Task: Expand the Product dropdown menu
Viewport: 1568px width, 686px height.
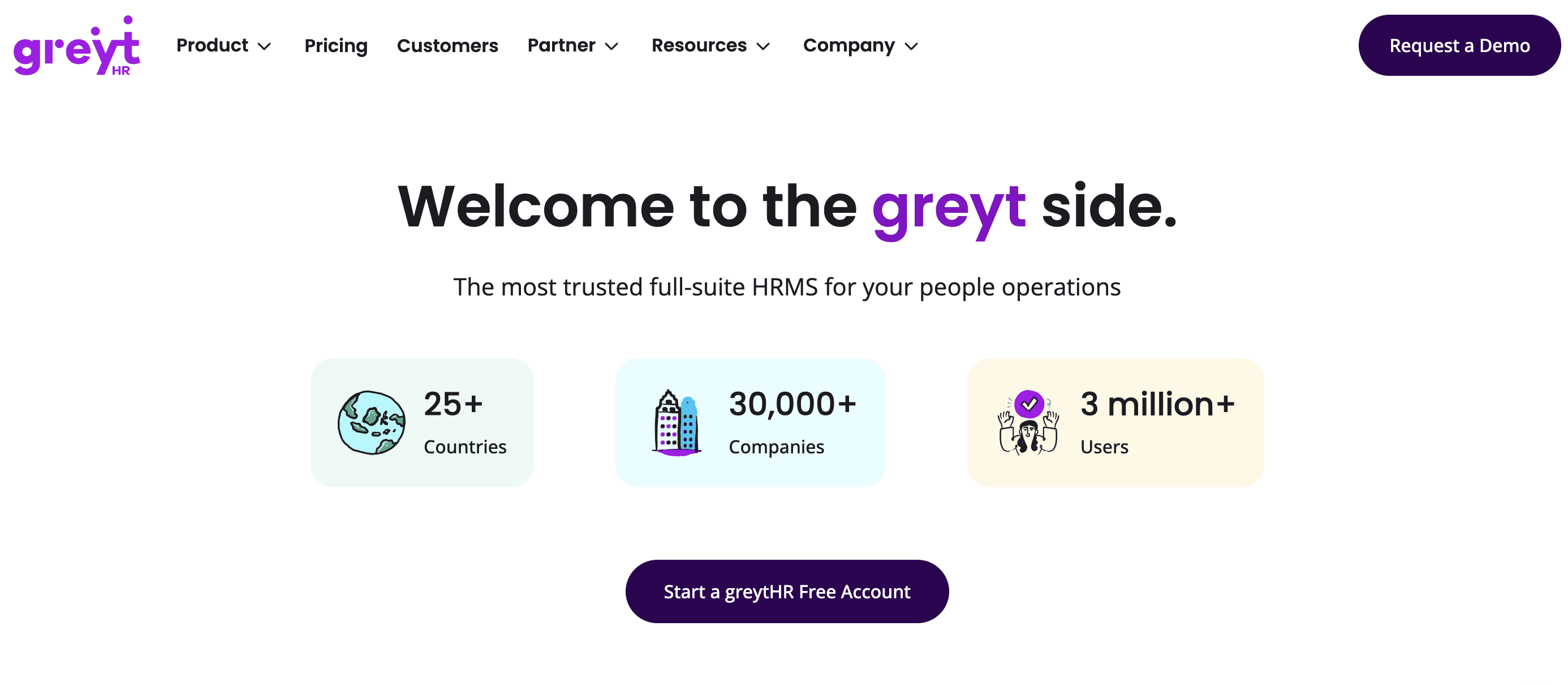Action: tap(223, 45)
